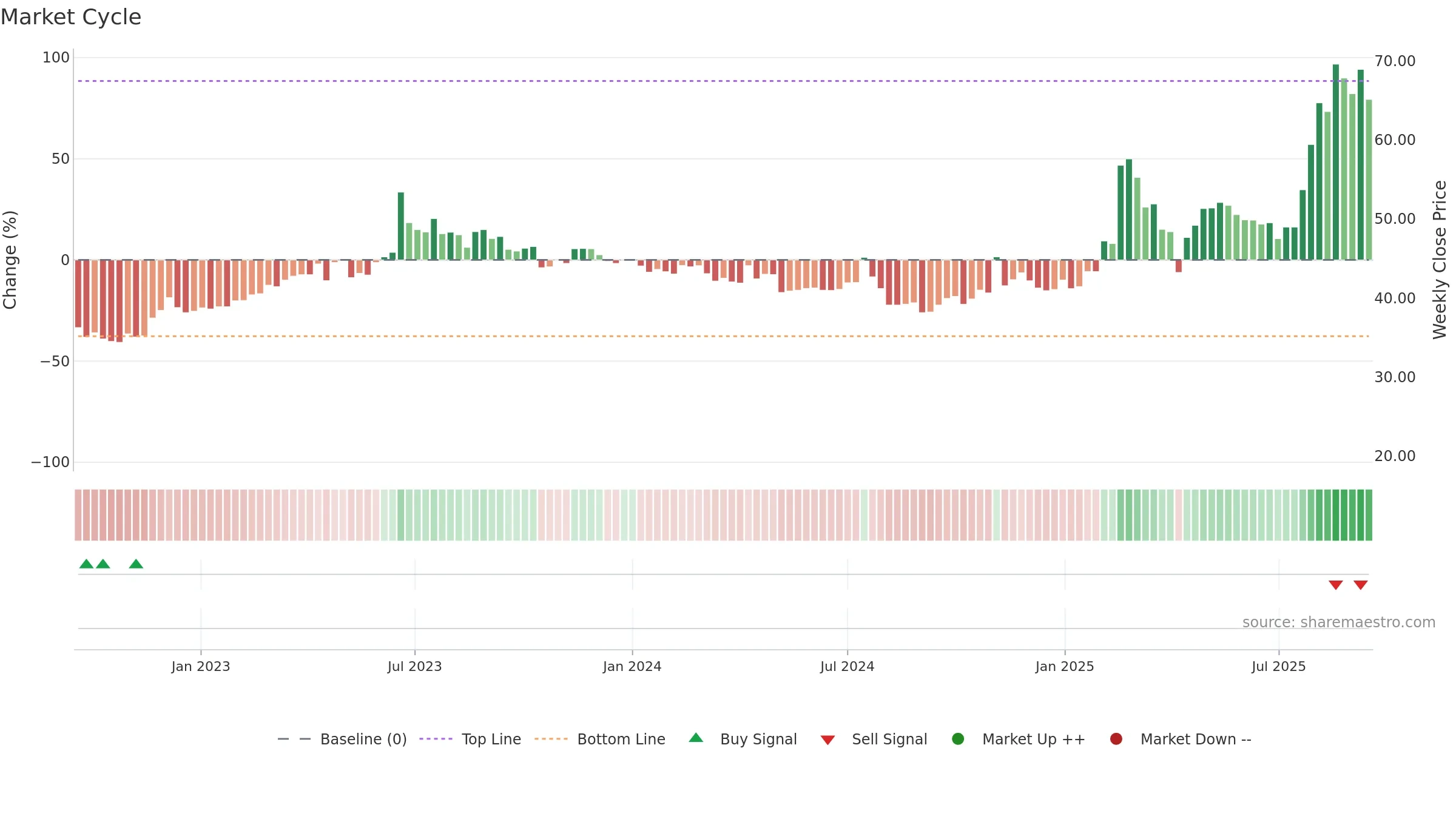Click the −50 left axis tick label
This screenshot has width=1456, height=819.
[x=55, y=362]
